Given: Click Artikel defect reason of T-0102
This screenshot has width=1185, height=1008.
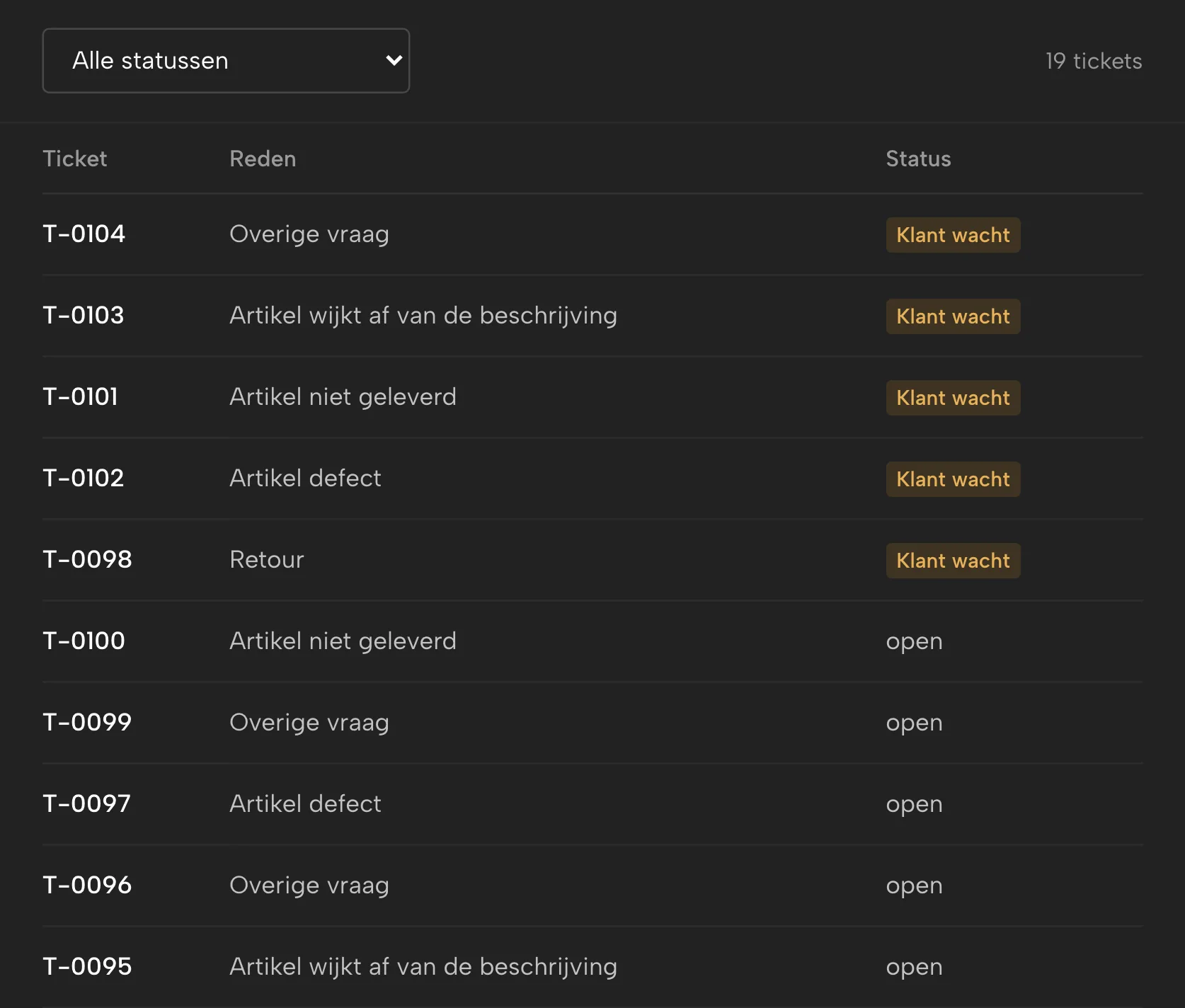Looking at the screenshot, I should (x=305, y=479).
